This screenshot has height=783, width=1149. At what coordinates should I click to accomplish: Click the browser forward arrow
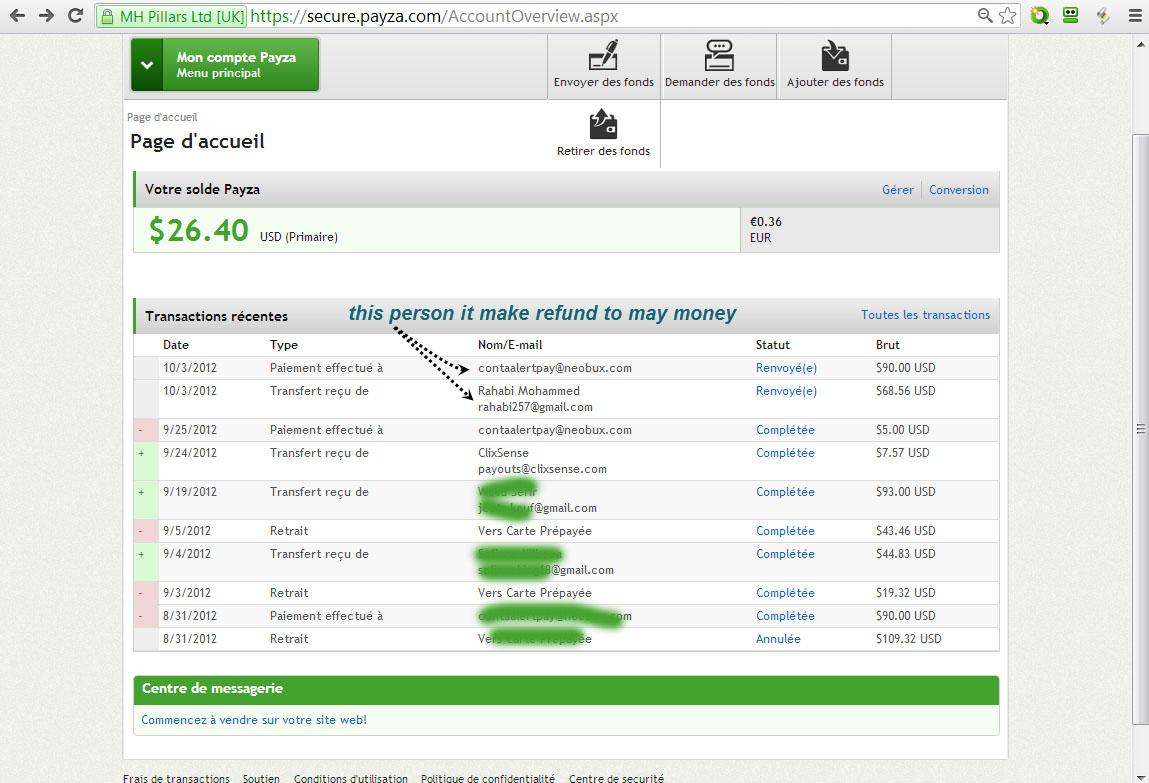pyautogui.click(x=46, y=15)
